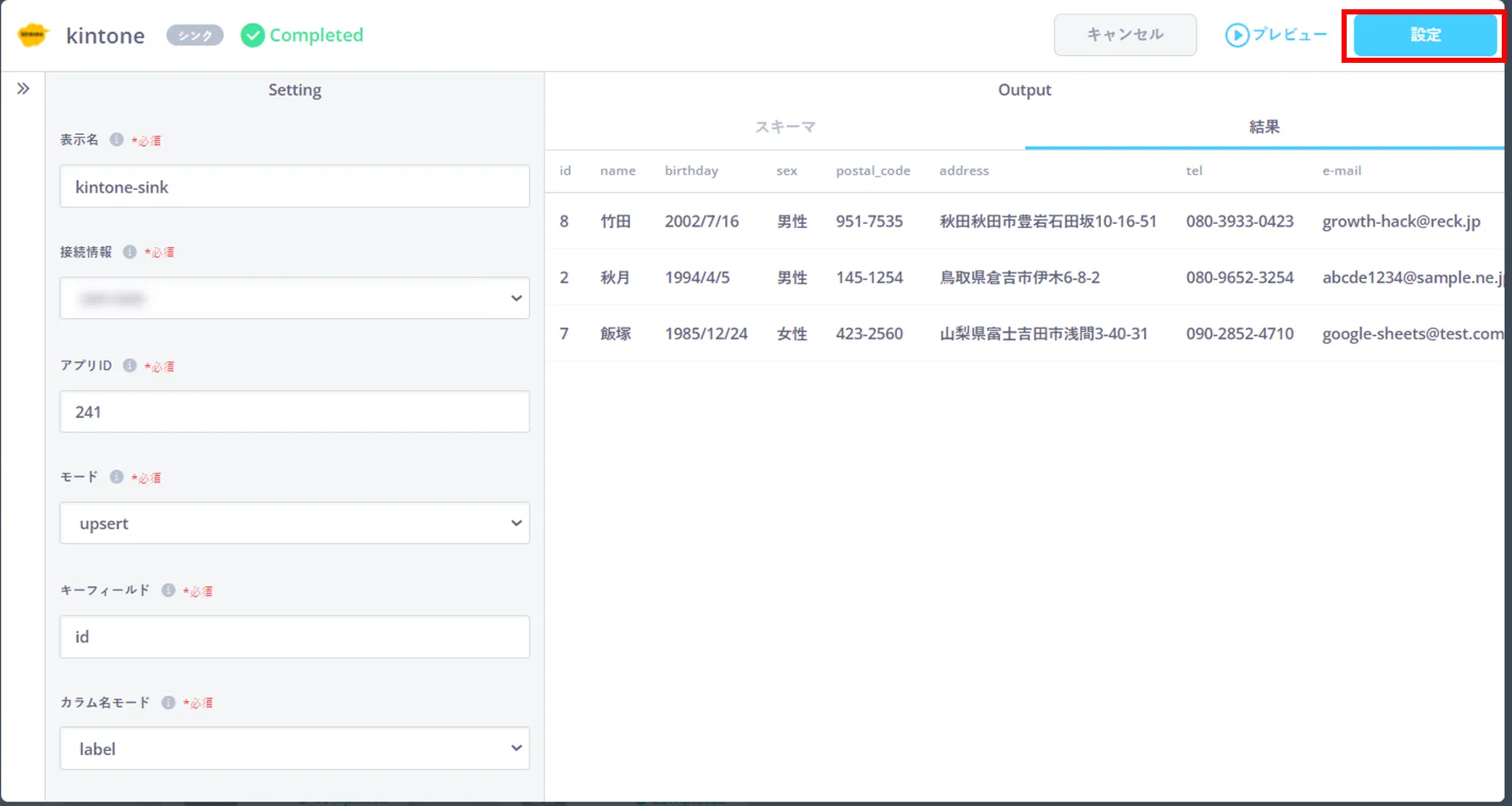1512x806 pixels.
Task: Run the プレビュー preview
Action: coord(1276,35)
